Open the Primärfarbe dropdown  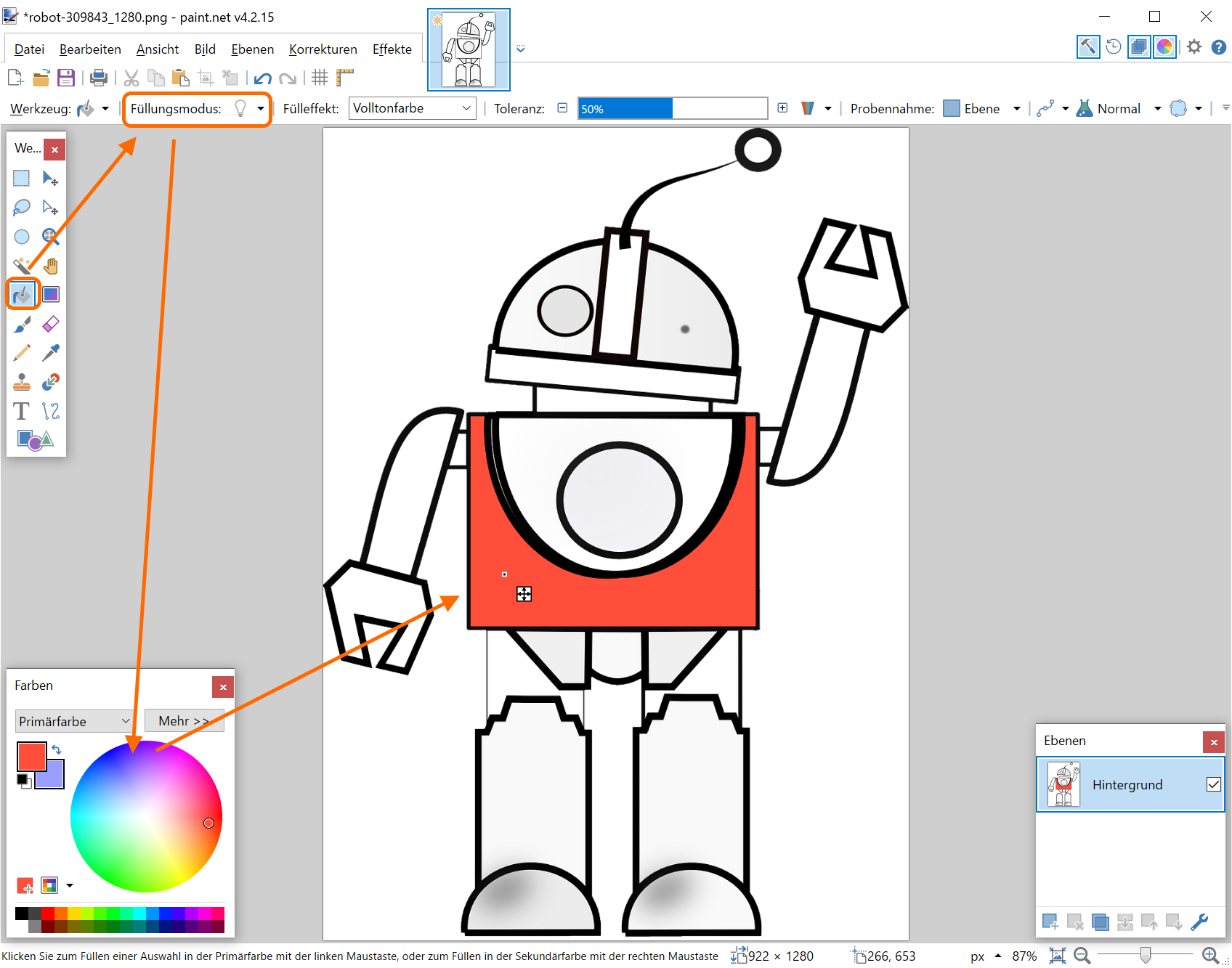[73, 721]
